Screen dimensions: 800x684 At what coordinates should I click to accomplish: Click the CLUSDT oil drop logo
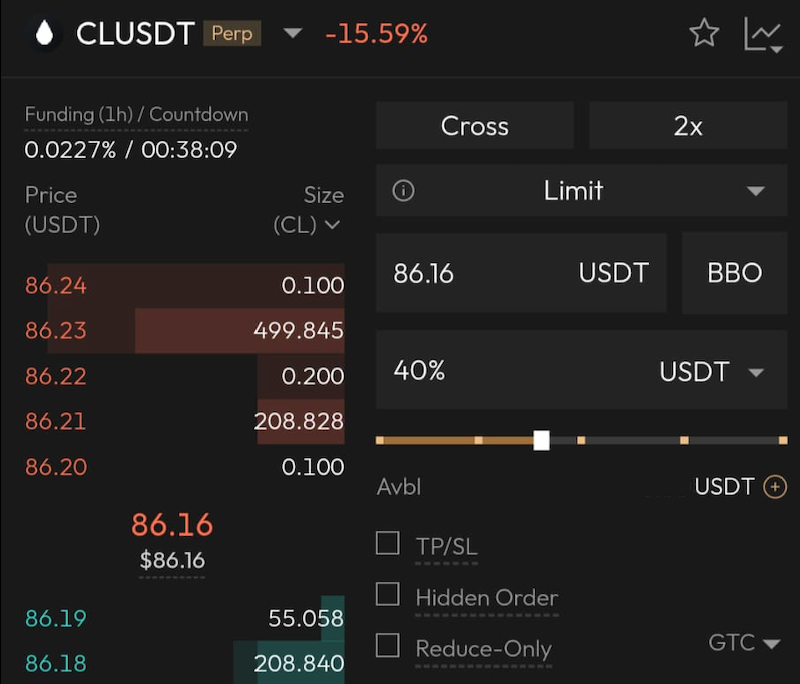(44, 33)
